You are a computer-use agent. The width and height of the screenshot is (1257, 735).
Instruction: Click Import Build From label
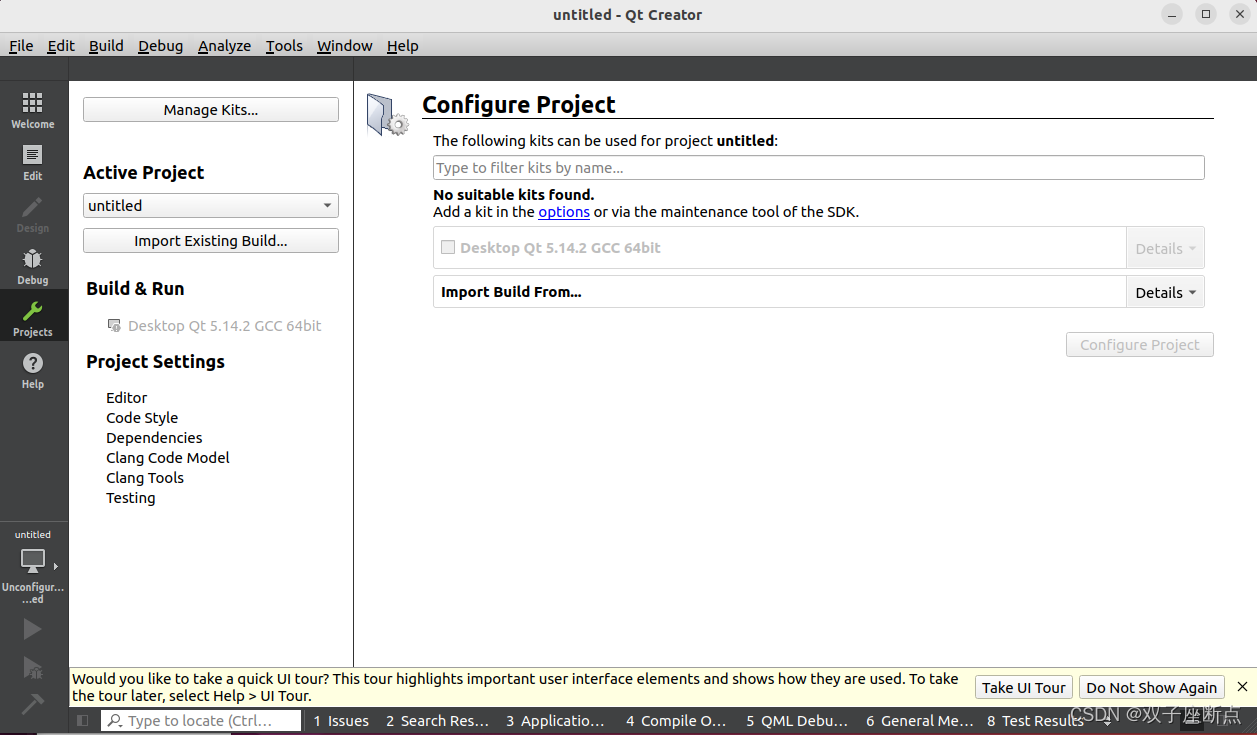pyautogui.click(x=511, y=292)
